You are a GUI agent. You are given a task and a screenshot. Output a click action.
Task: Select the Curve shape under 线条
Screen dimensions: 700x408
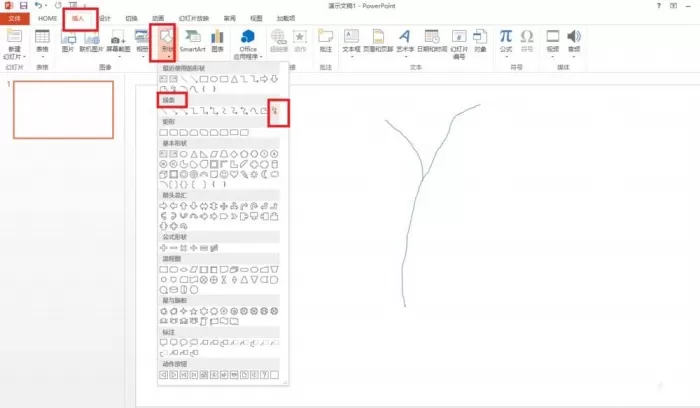254,111
